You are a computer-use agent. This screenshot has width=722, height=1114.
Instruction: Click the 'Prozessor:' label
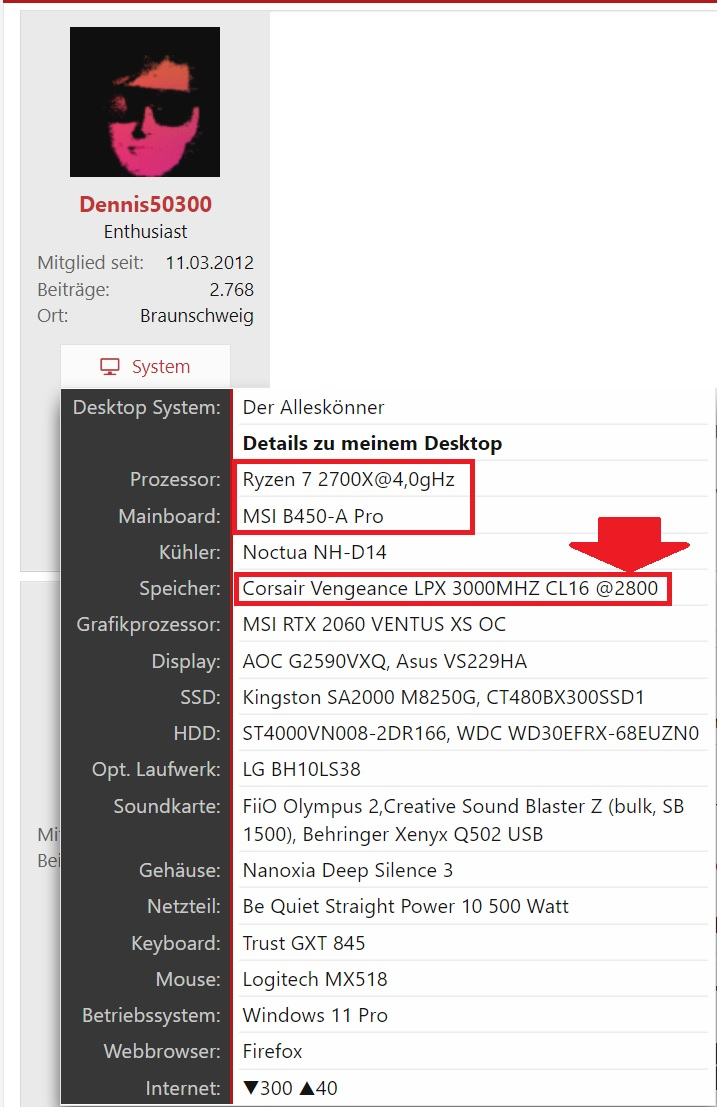click(x=175, y=480)
